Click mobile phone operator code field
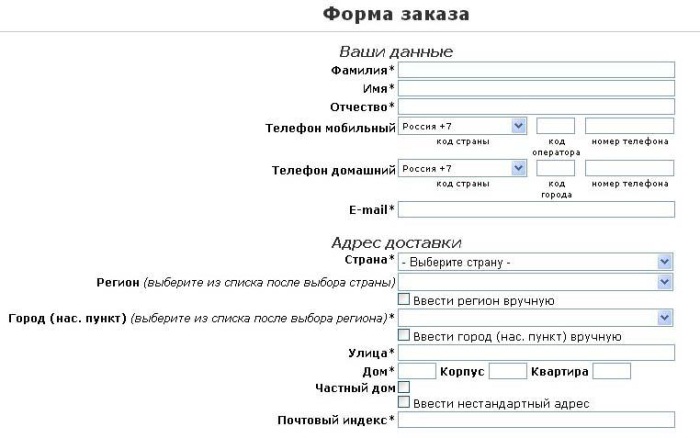 (555, 126)
